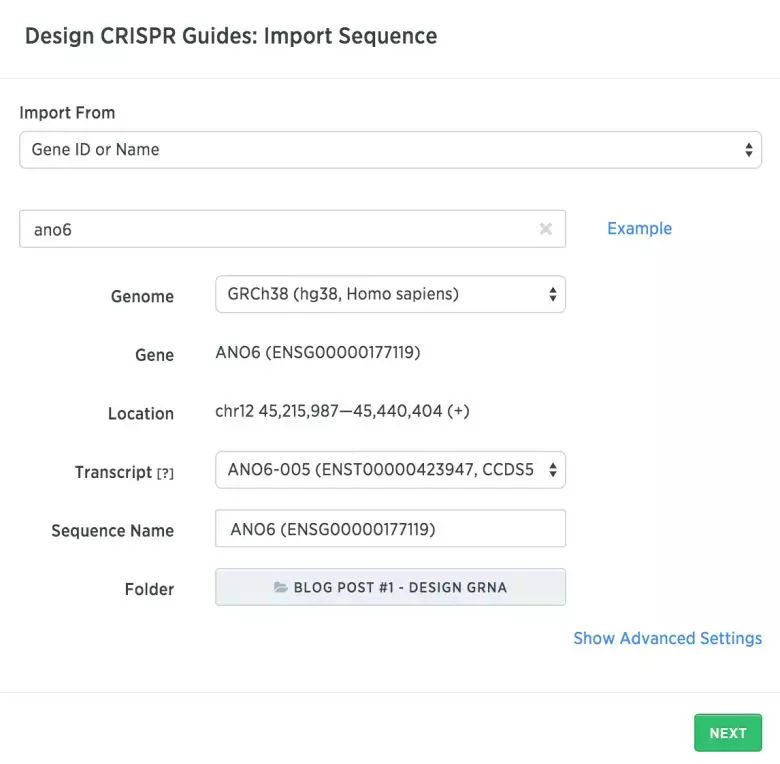Click the folder icon beside BLOG POST #1
This screenshot has height=764, width=780.
(x=281, y=588)
